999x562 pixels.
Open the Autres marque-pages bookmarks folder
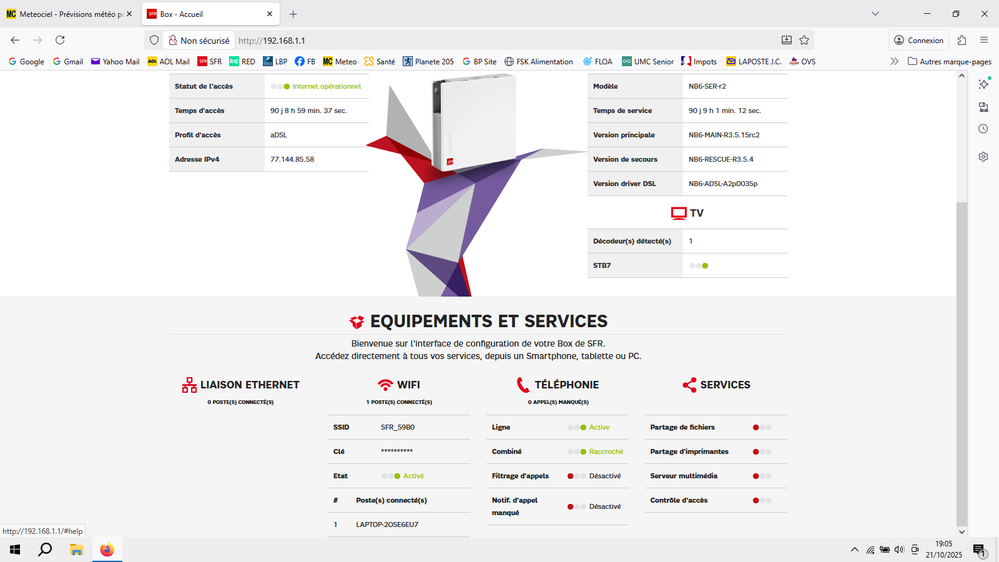[949, 61]
